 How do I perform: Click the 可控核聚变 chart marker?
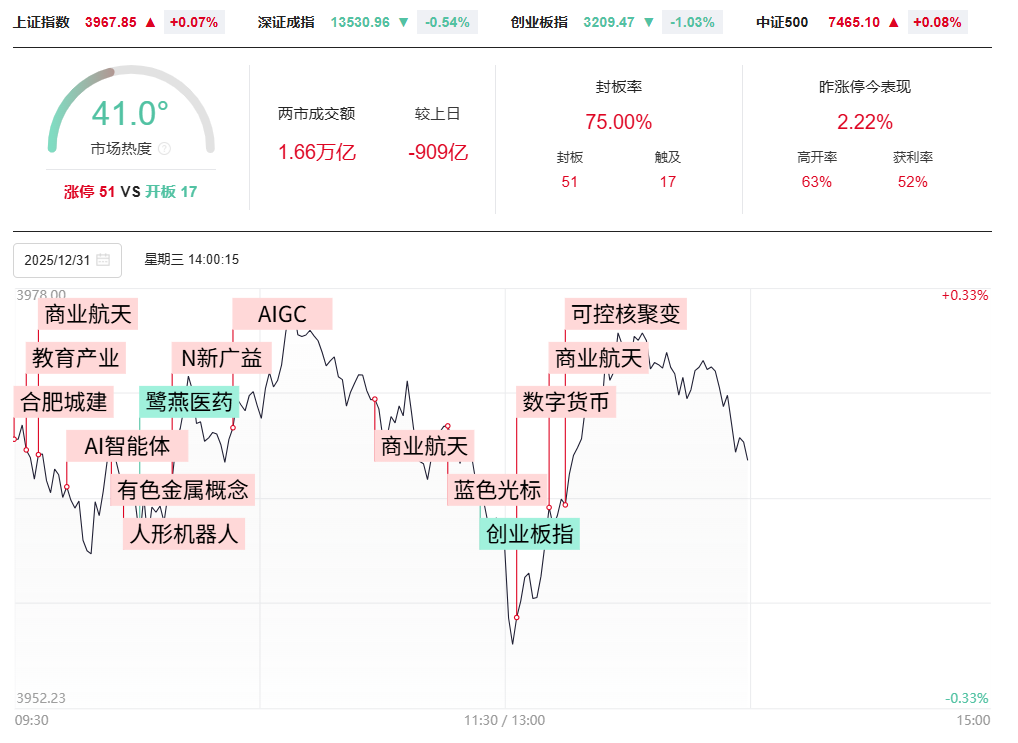626,314
